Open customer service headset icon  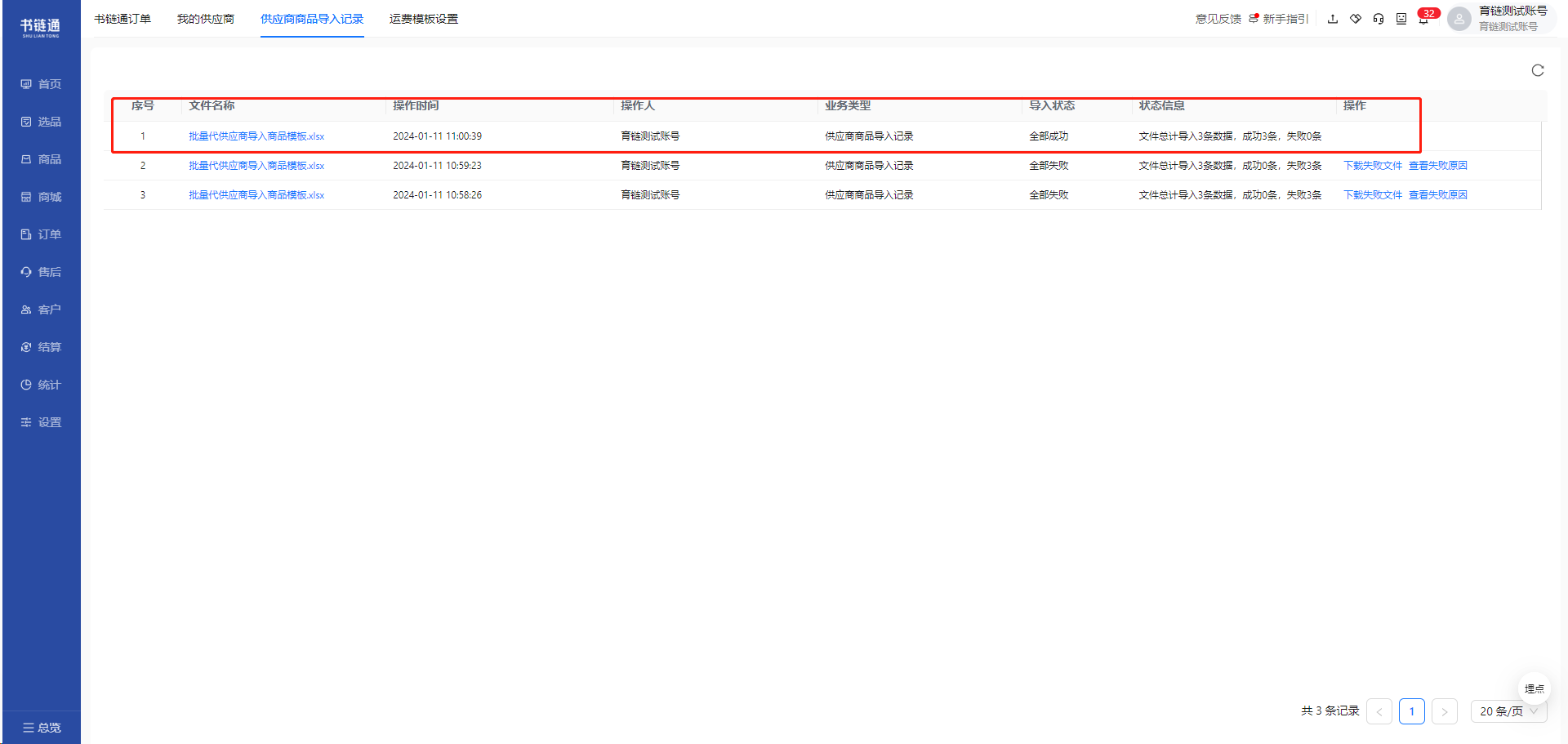[x=1379, y=19]
